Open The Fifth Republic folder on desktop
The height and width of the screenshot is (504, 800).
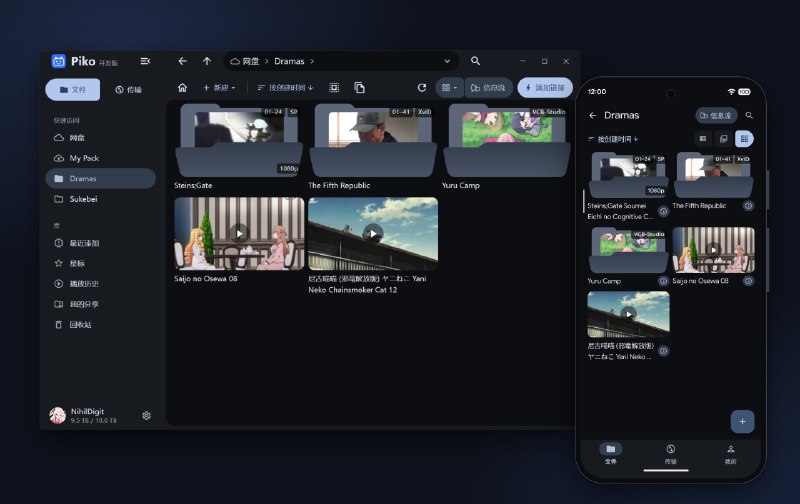point(373,141)
